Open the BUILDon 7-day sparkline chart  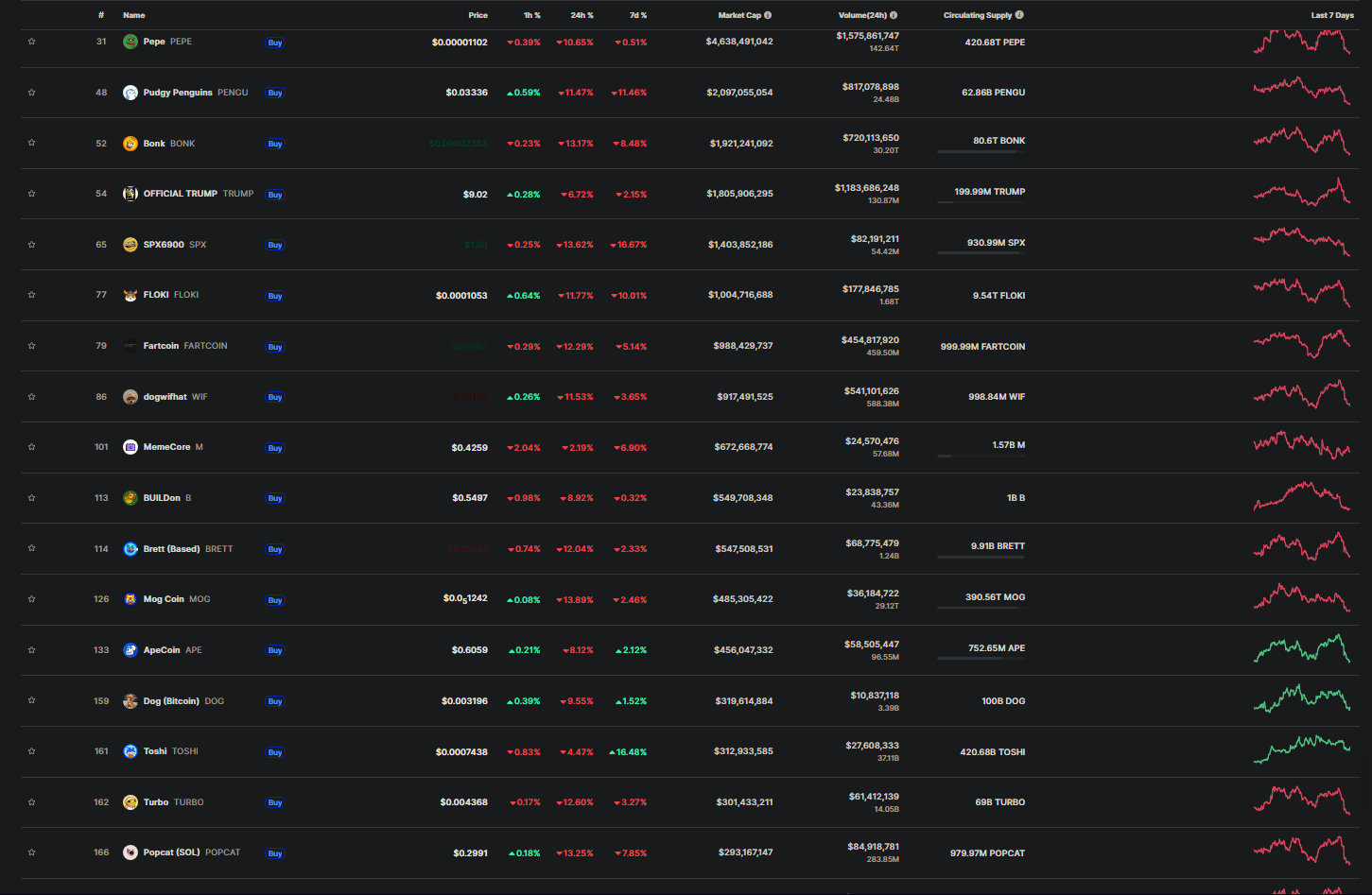[x=1302, y=496]
